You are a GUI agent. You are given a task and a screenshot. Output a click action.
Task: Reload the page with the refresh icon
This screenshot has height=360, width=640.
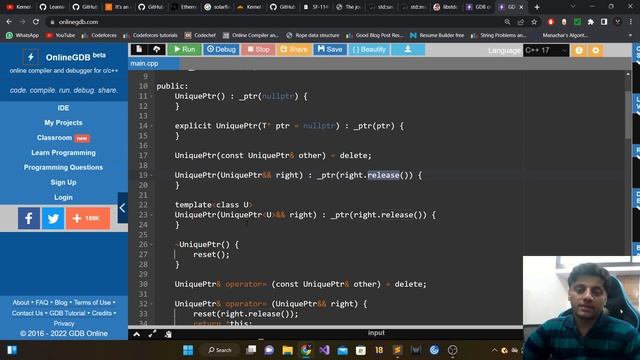[36, 22]
